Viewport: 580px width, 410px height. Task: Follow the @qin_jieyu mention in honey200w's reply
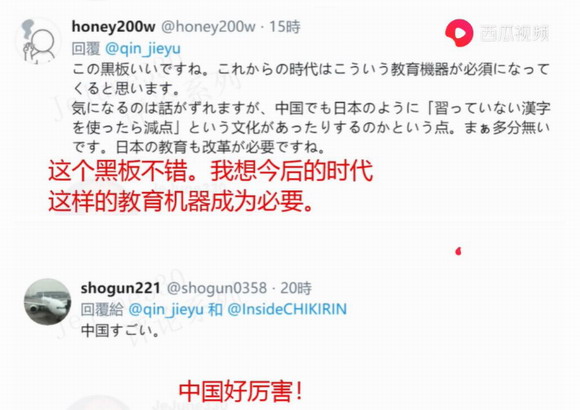143,48
